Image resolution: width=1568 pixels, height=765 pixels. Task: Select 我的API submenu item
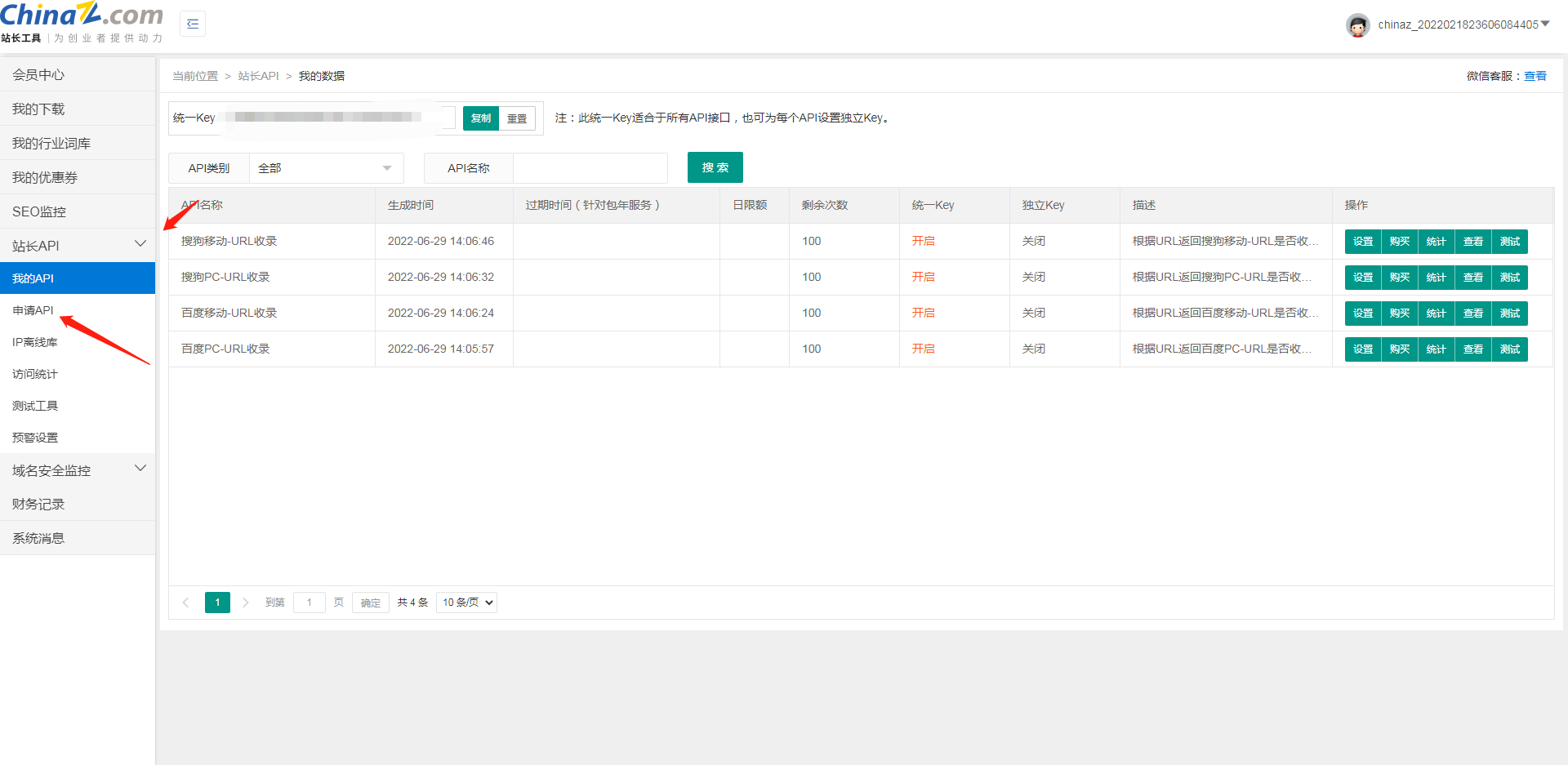pos(78,278)
